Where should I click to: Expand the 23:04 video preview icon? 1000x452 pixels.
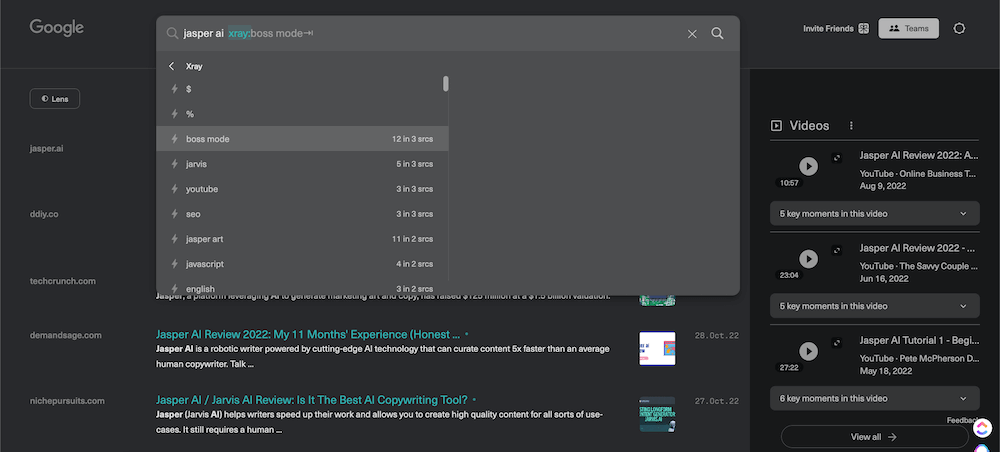[x=837, y=250]
